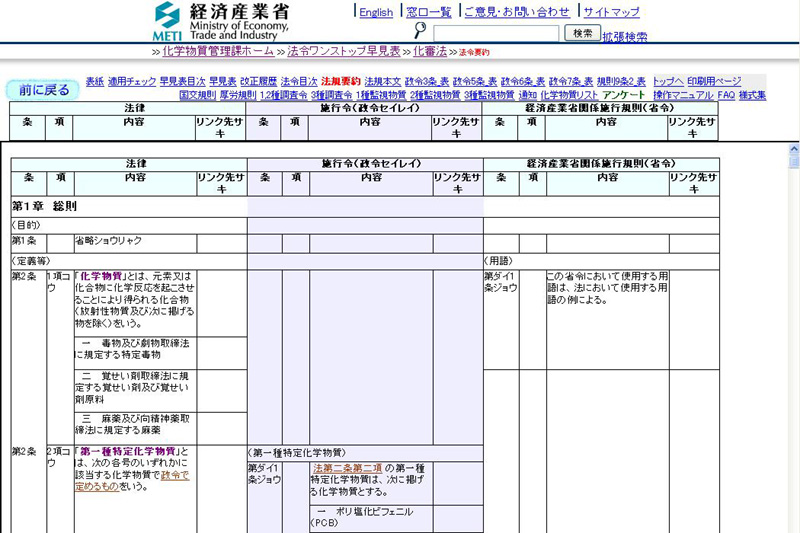Screen dimensions: 800x533
Task: Open the 拡張検索 advanced search link
Action: point(625,36)
